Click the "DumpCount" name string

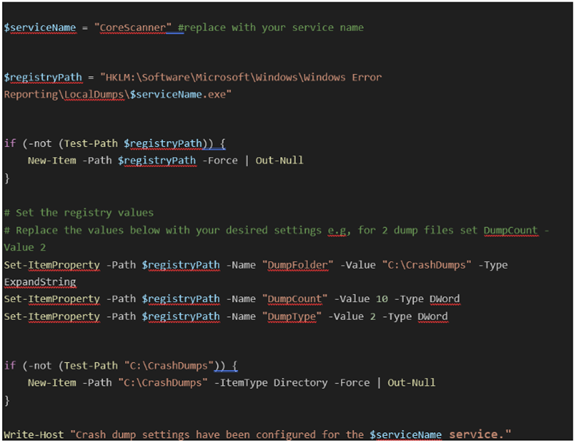294,299
